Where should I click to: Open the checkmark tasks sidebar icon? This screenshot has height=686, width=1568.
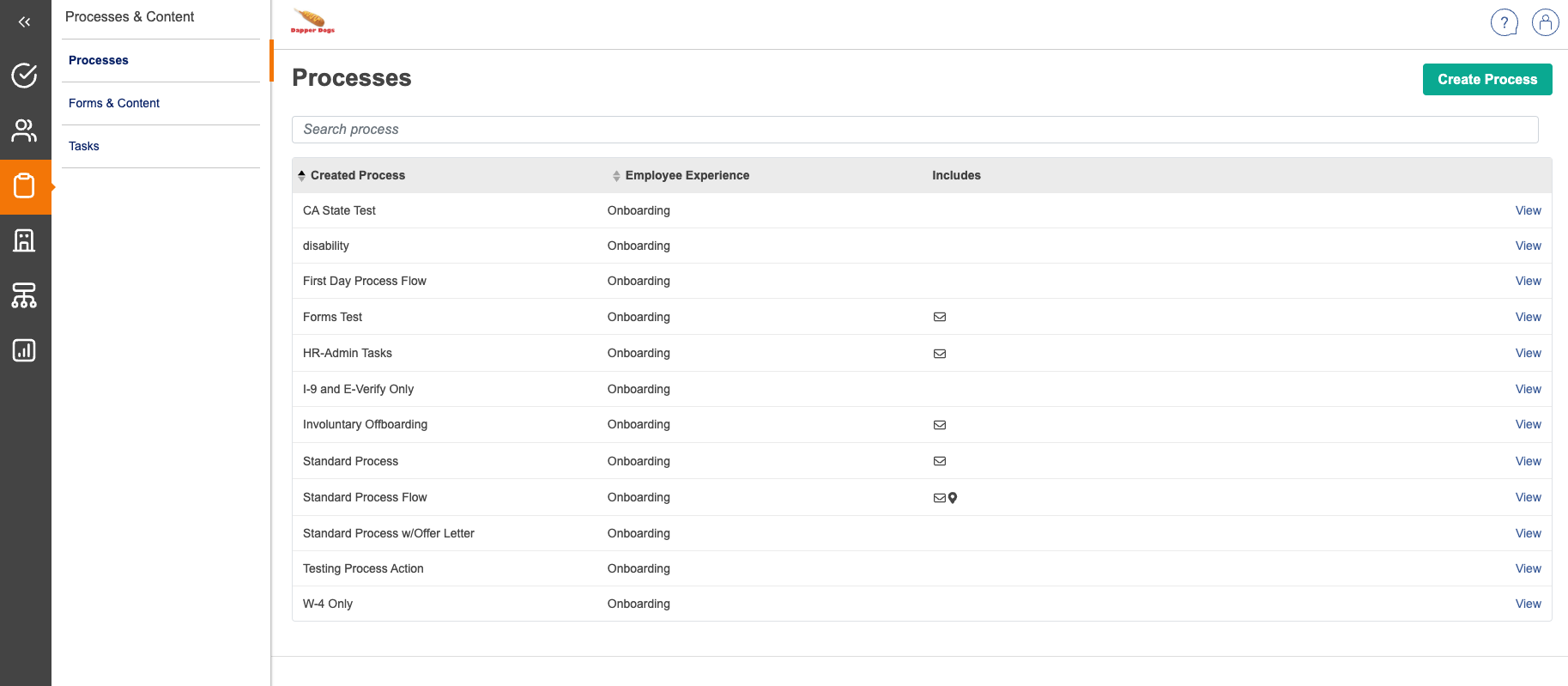pyautogui.click(x=24, y=76)
